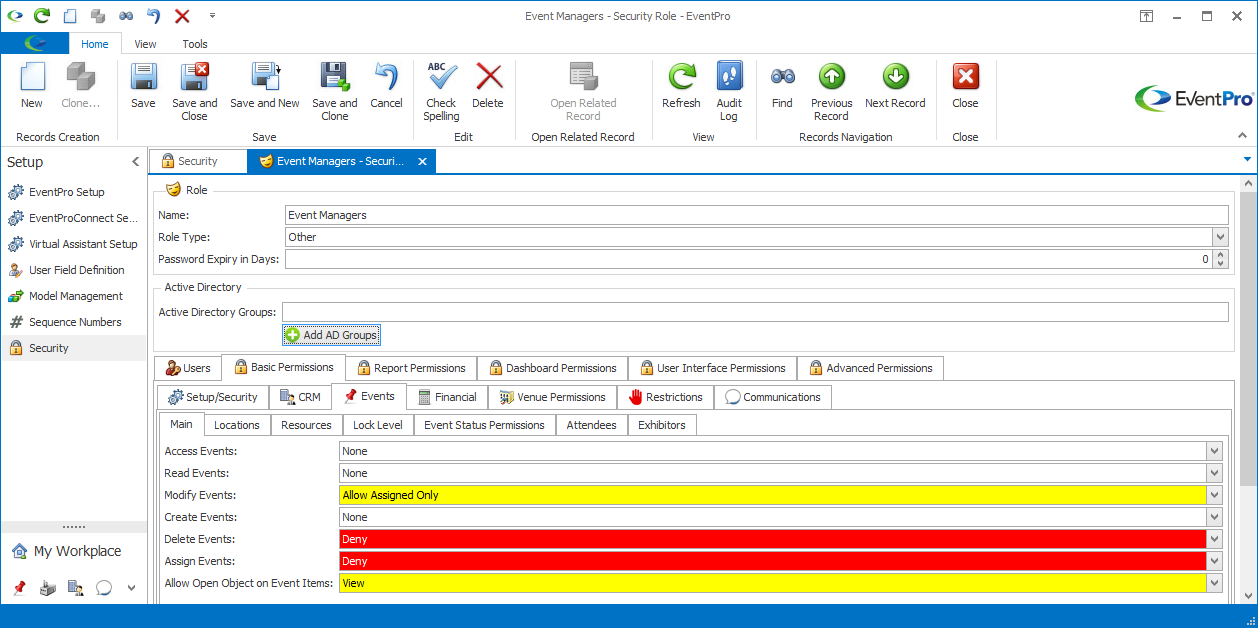
Task: Run Check Spelling
Action: tap(441, 91)
